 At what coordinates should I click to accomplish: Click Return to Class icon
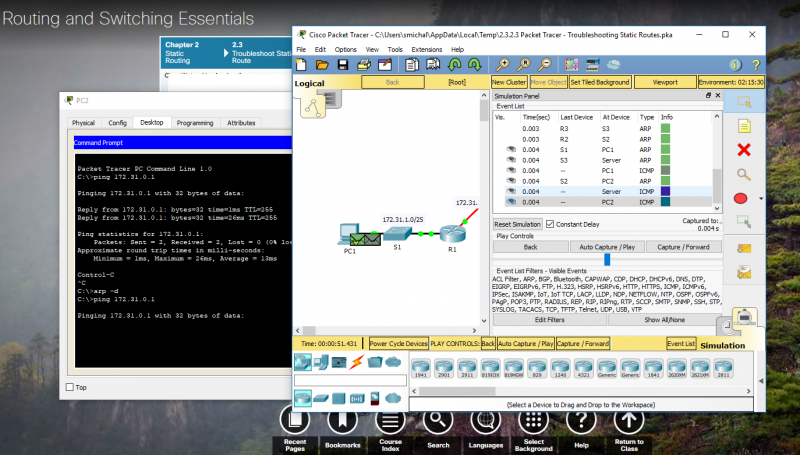click(x=629, y=421)
